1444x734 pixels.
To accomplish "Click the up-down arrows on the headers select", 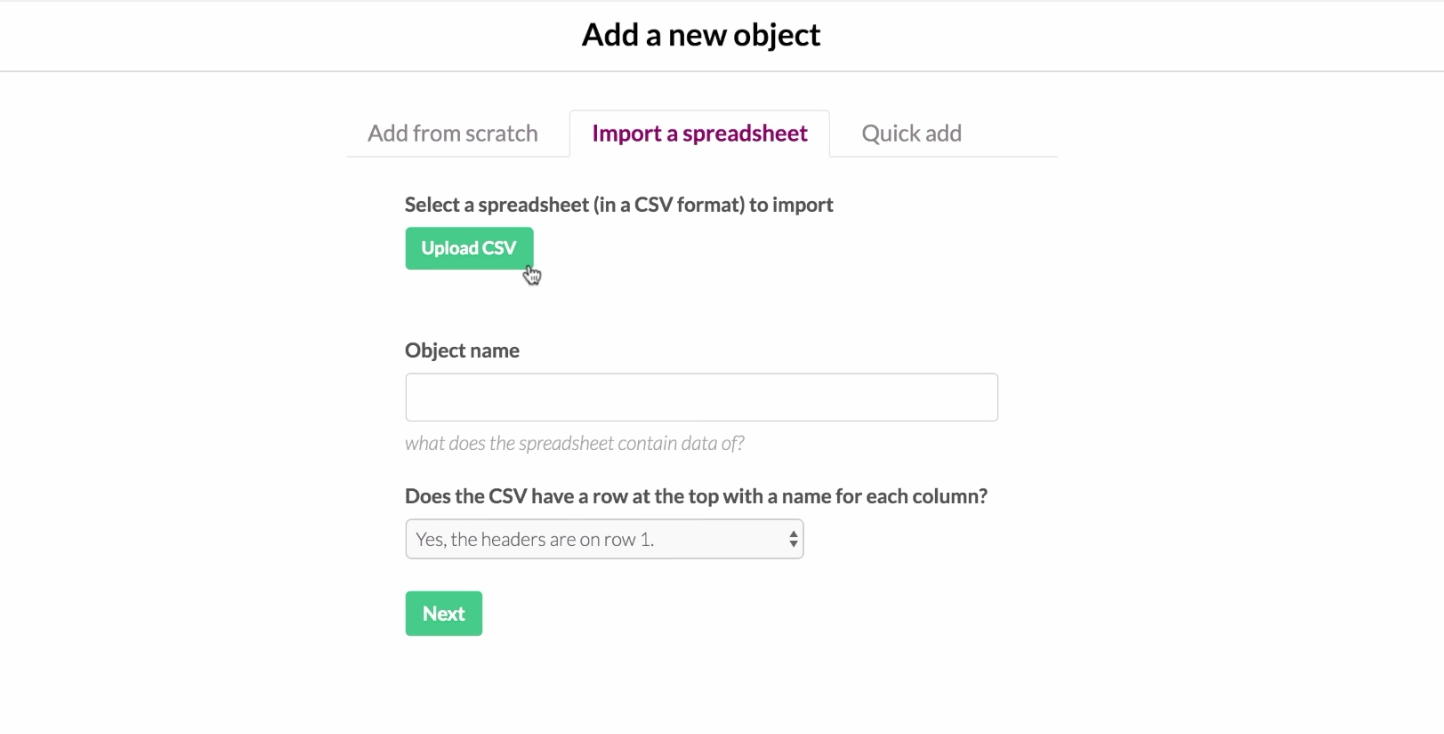I will pos(793,539).
